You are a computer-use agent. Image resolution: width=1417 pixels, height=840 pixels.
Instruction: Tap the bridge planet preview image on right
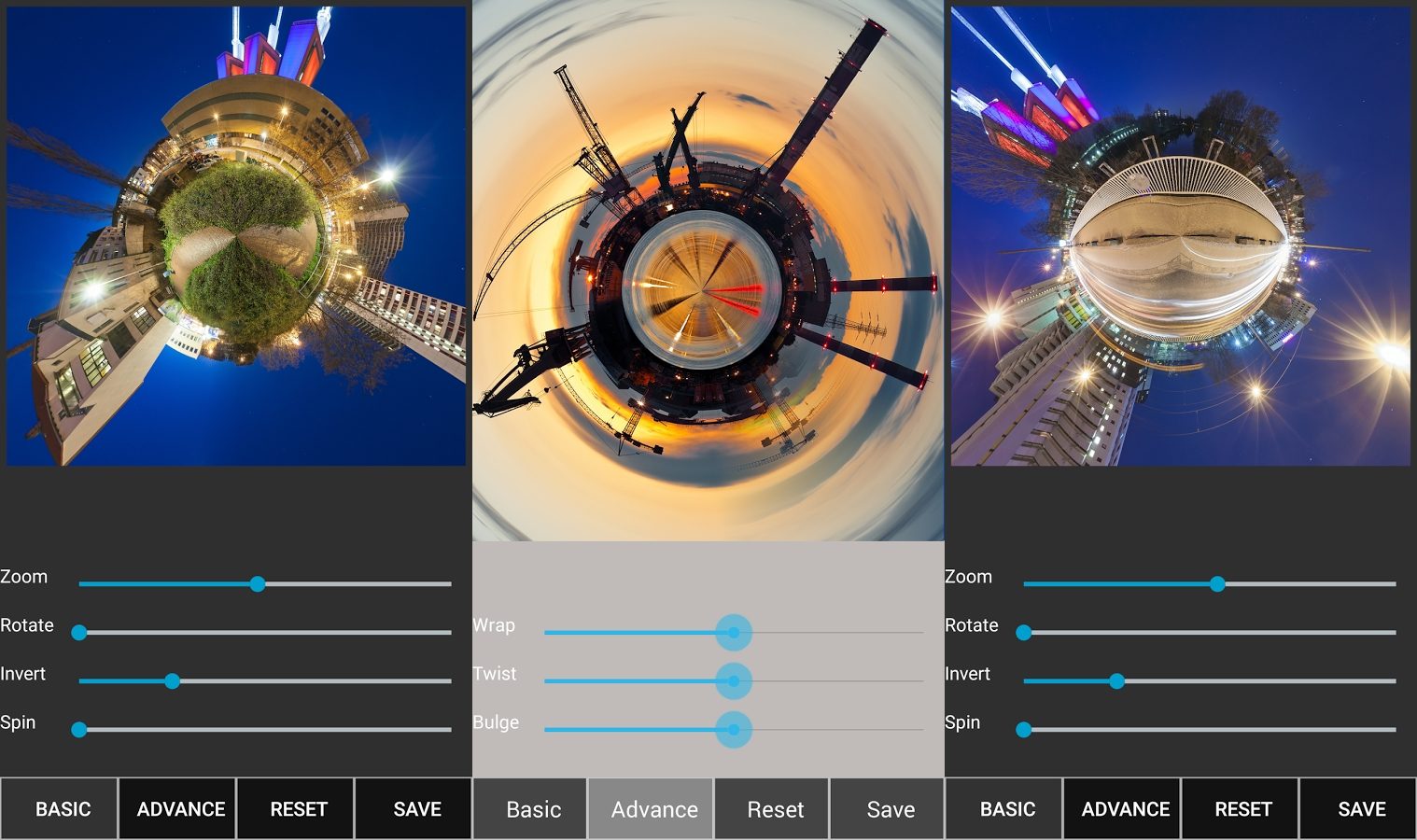coord(1181,236)
